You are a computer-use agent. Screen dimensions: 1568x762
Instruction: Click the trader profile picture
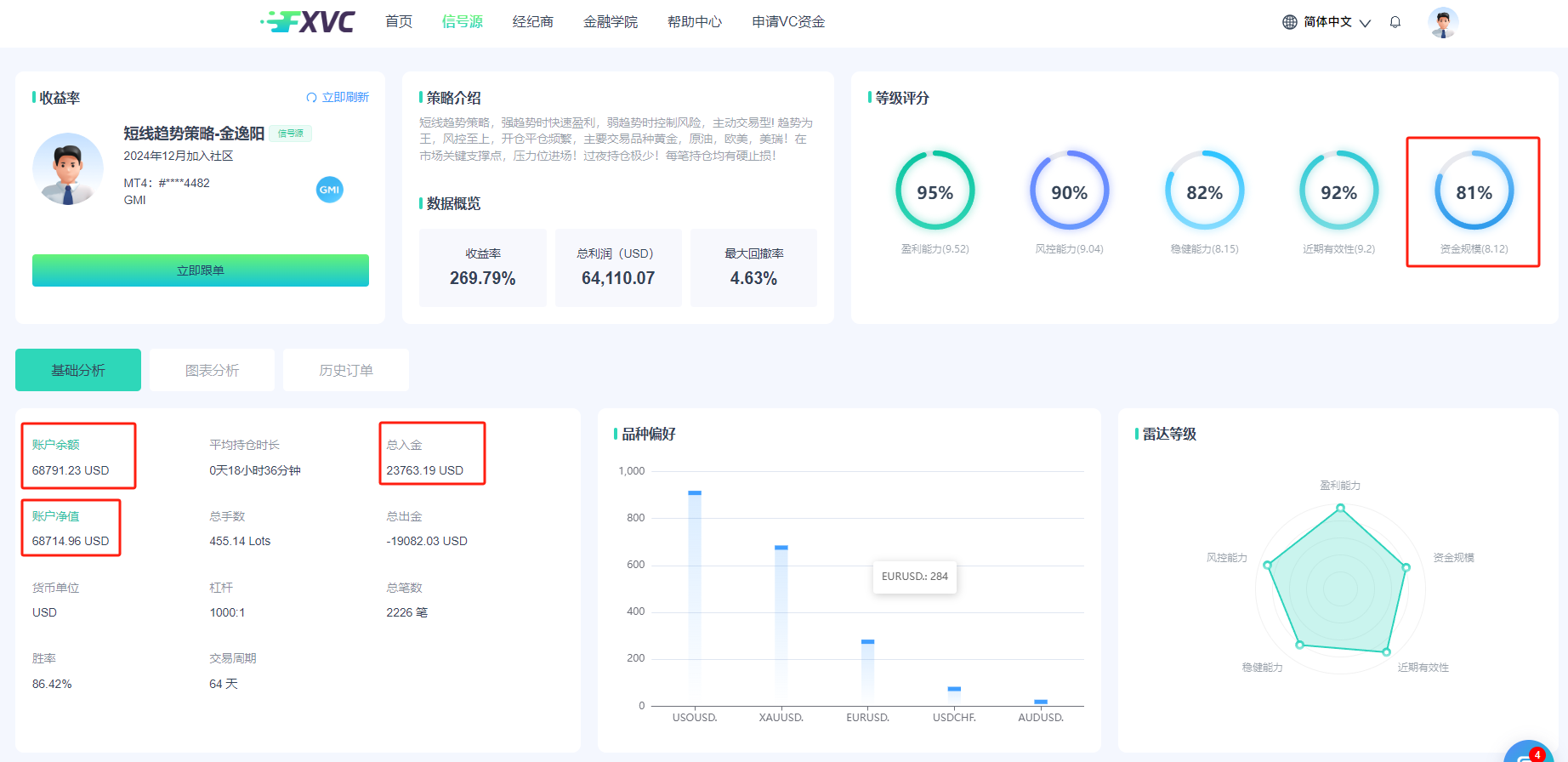point(68,168)
